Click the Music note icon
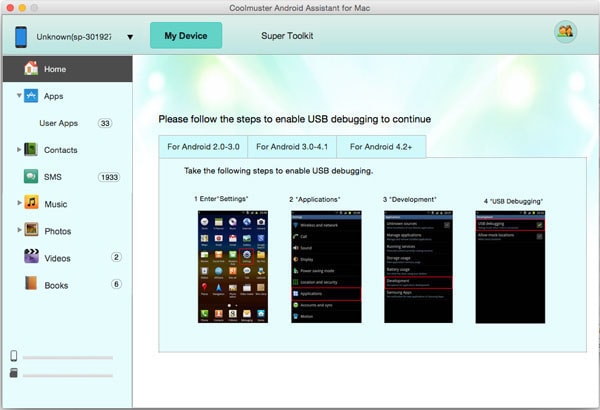 pos(31,202)
